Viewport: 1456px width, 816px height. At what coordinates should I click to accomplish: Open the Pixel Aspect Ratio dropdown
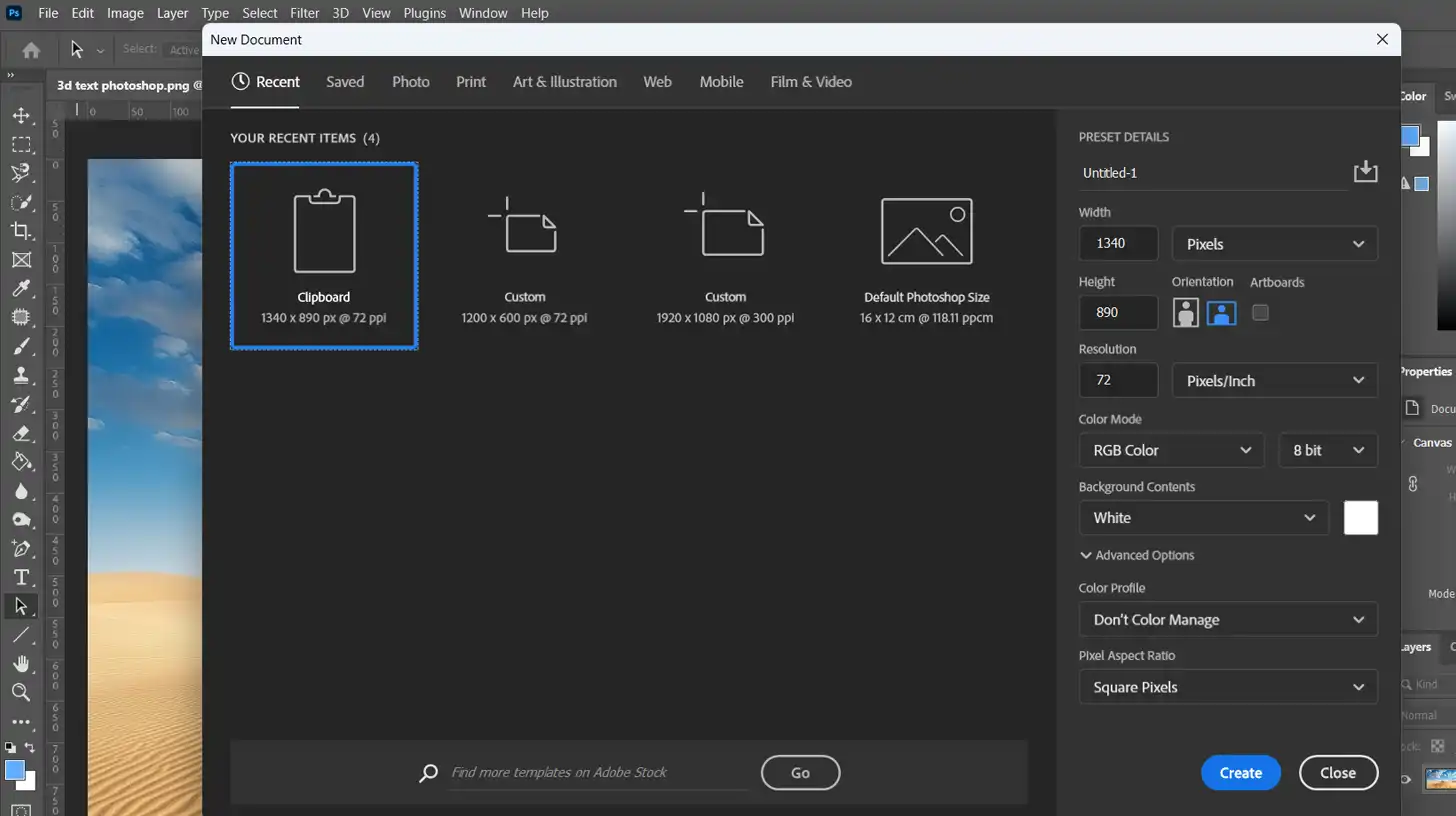click(x=1228, y=687)
